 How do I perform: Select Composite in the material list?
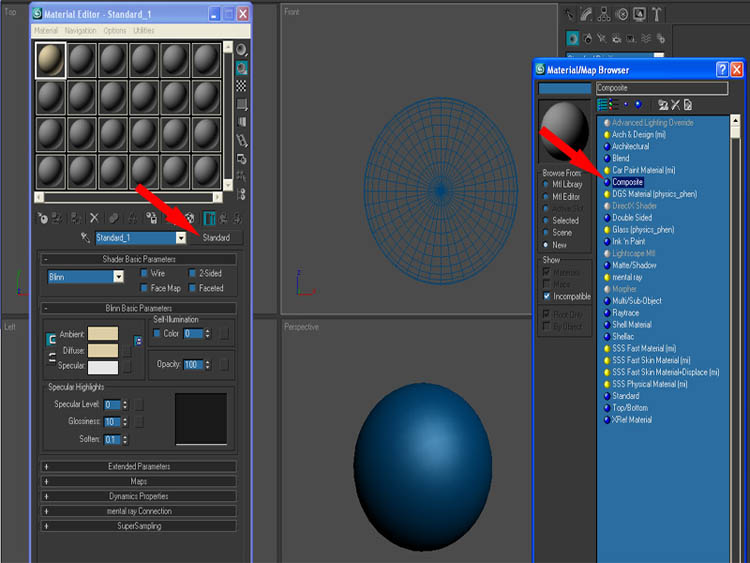pyautogui.click(x=627, y=182)
